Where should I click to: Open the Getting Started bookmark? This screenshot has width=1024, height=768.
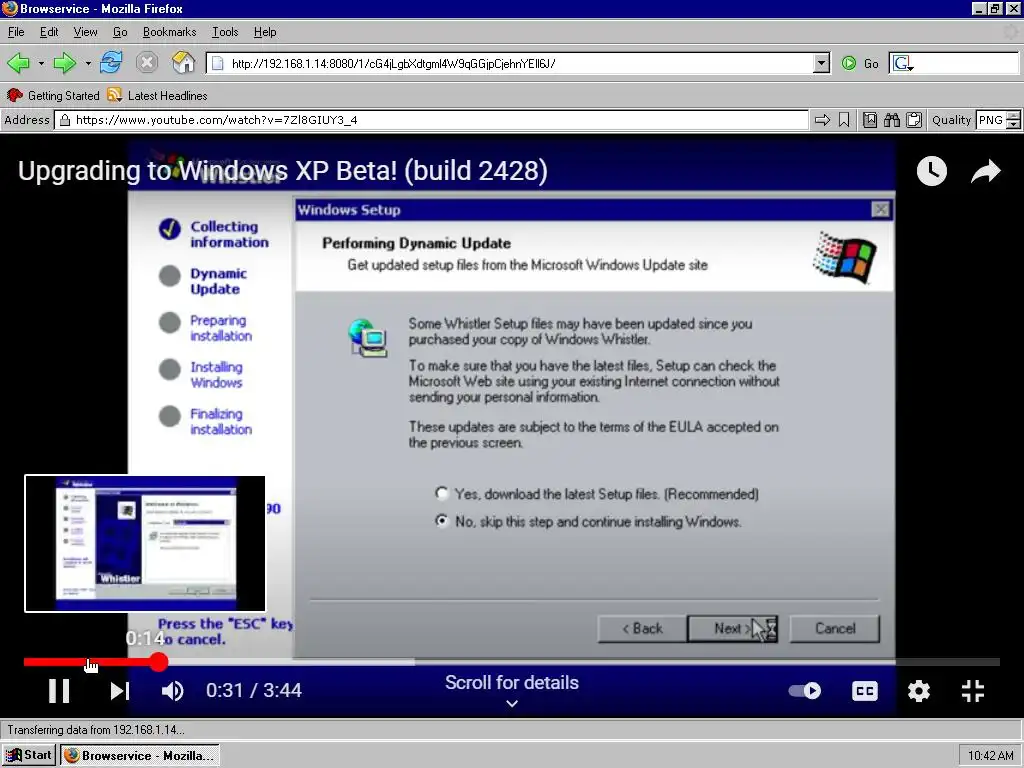(x=53, y=95)
